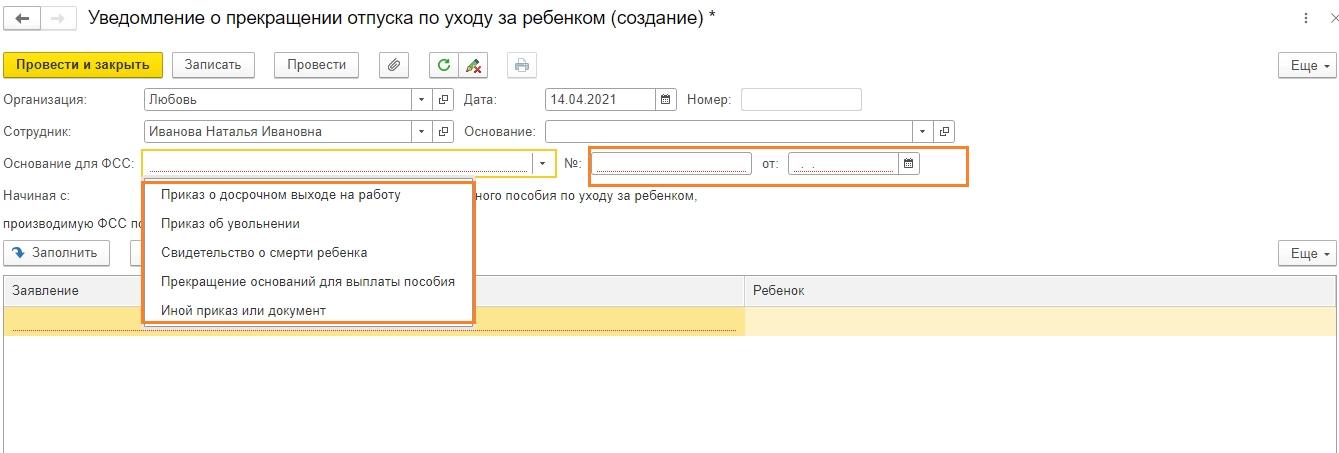1339x453 pixels.
Task: Click the № number input field
Action: tap(671, 163)
